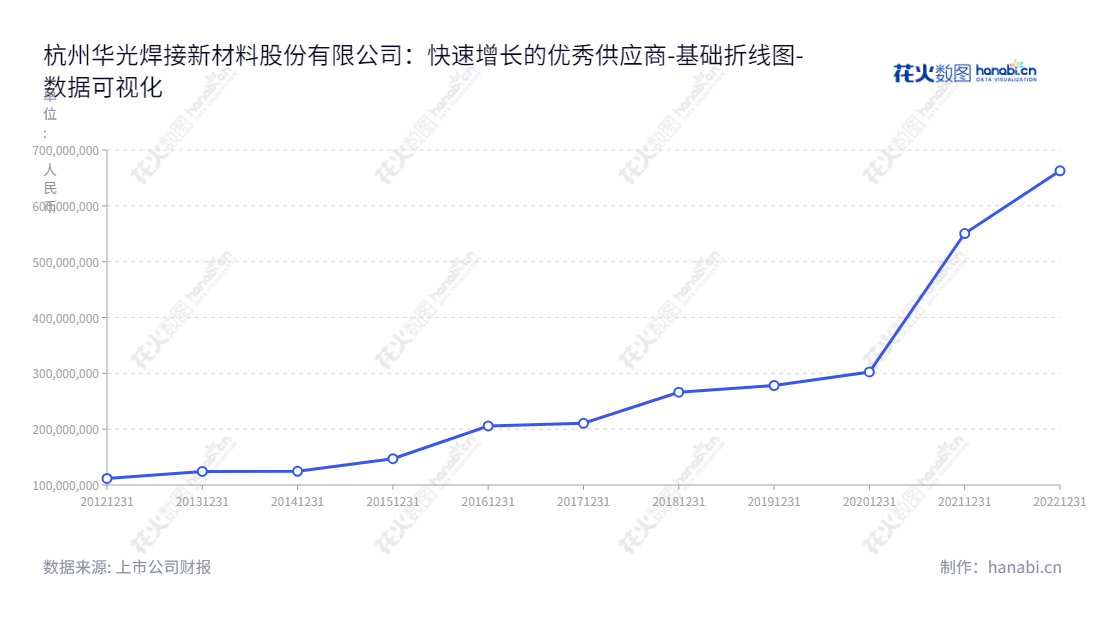1100x620 pixels.
Task: Toggle the 20141231 data point highlight
Action: click(296, 469)
